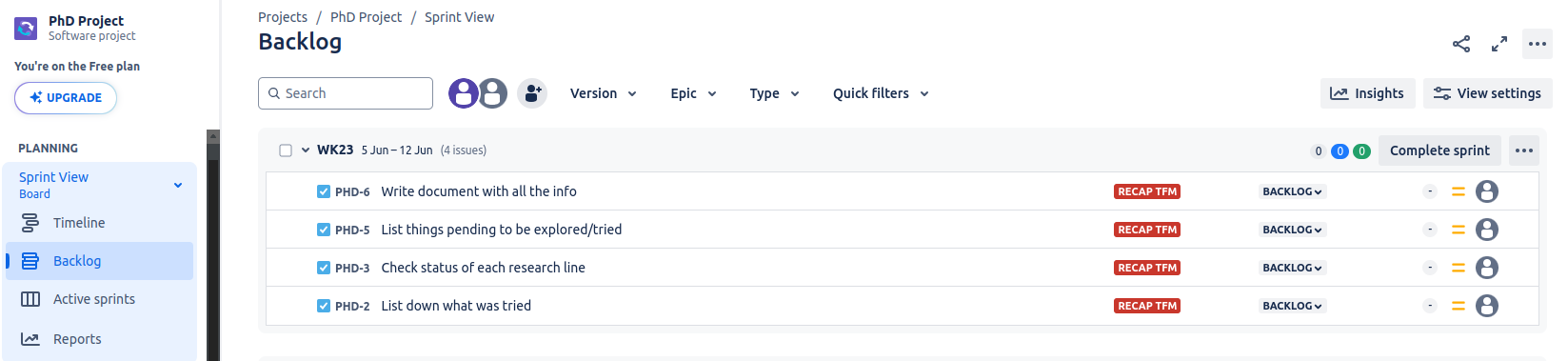The height and width of the screenshot is (361, 1568).
Task: Click medium priority icon on PHD-5
Action: pos(1458,230)
